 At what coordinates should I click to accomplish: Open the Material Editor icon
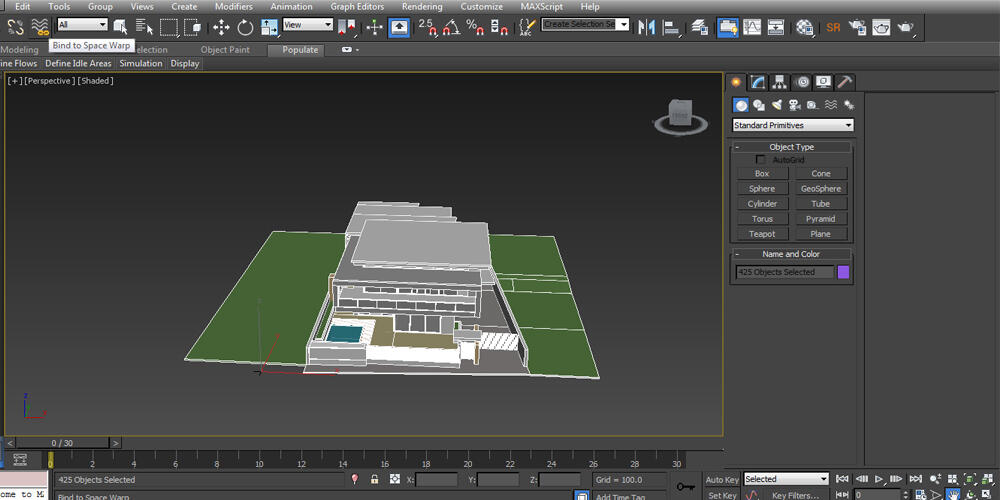(x=805, y=27)
